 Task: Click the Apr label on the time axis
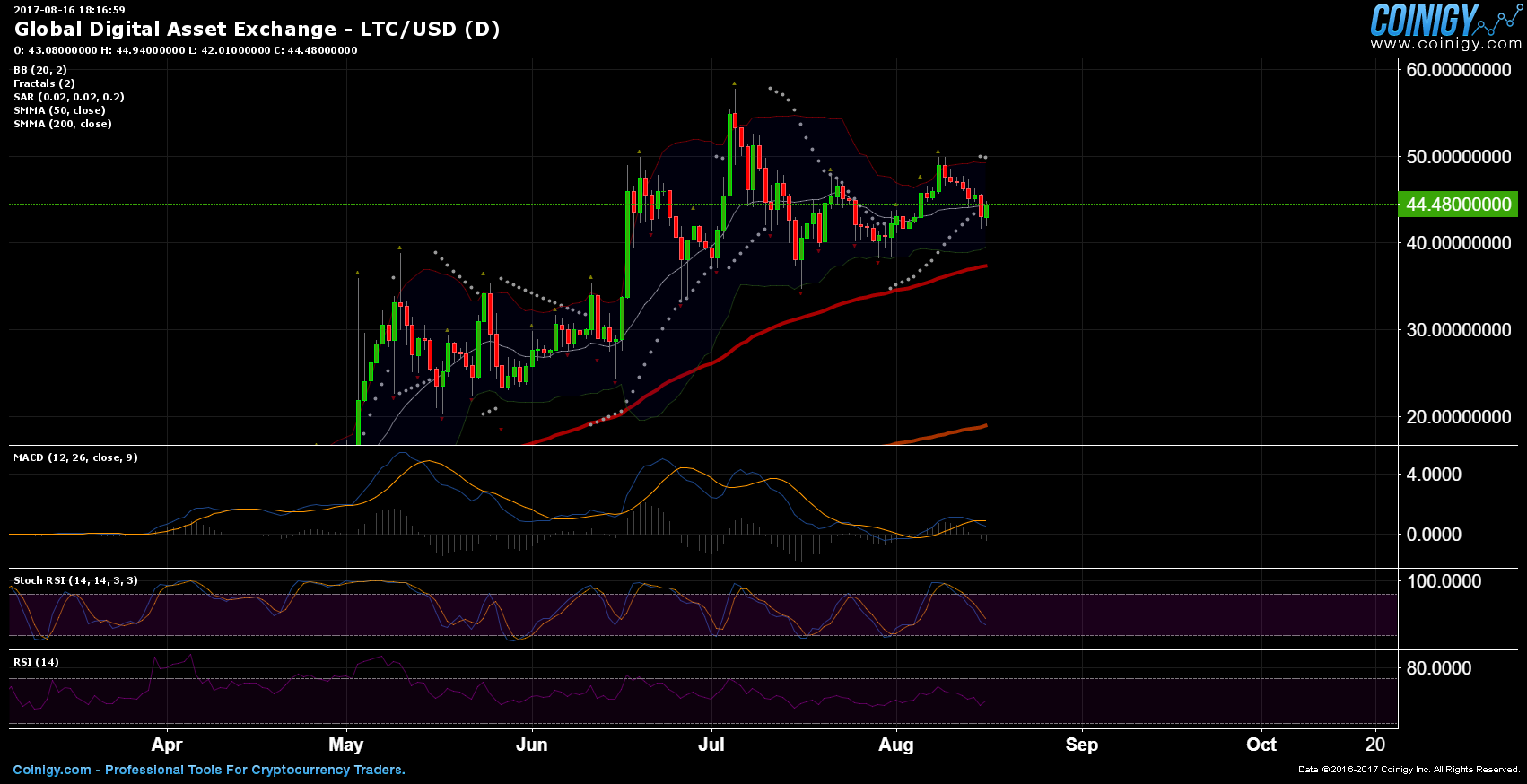coord(167,745)
